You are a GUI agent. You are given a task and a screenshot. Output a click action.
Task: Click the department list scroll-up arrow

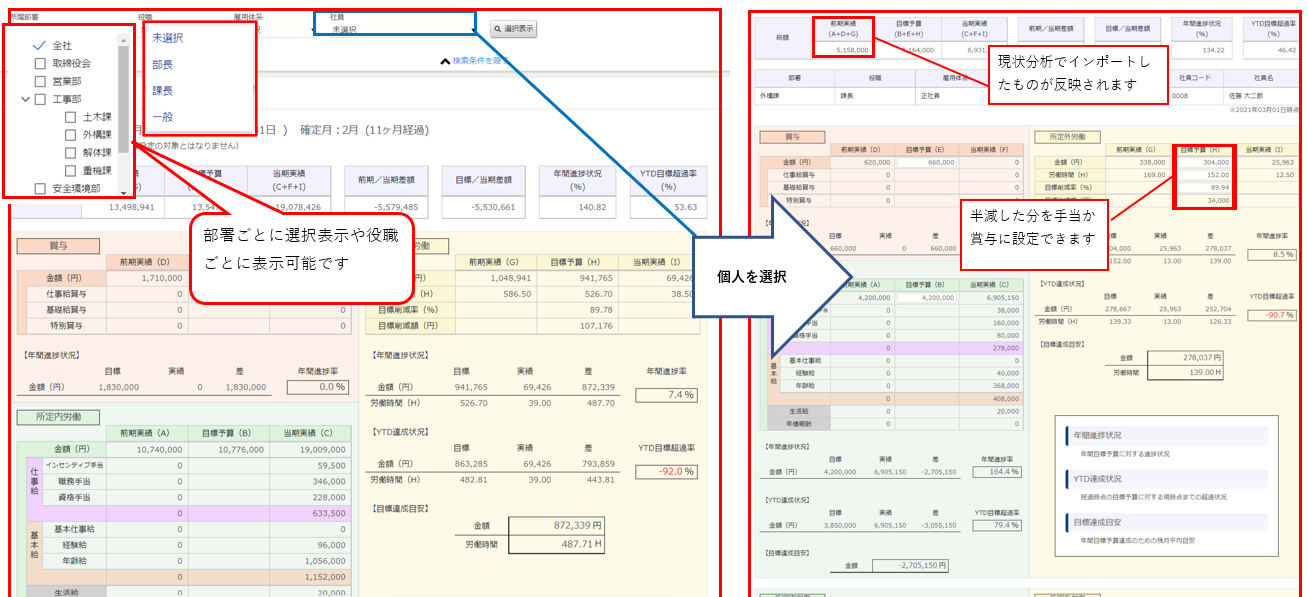[123, 42]
